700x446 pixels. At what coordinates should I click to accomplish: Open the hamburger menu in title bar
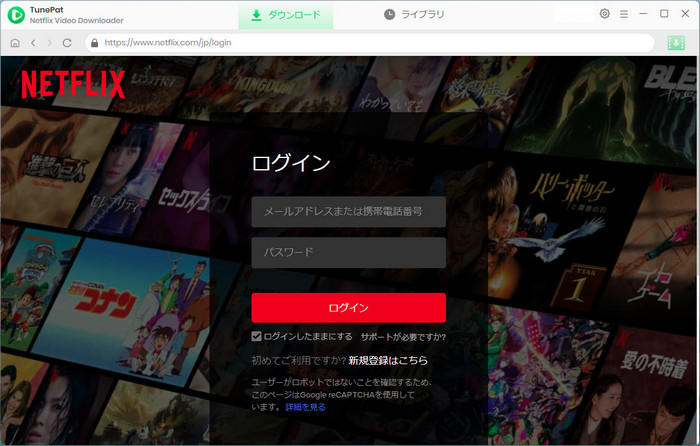(624, 14)
